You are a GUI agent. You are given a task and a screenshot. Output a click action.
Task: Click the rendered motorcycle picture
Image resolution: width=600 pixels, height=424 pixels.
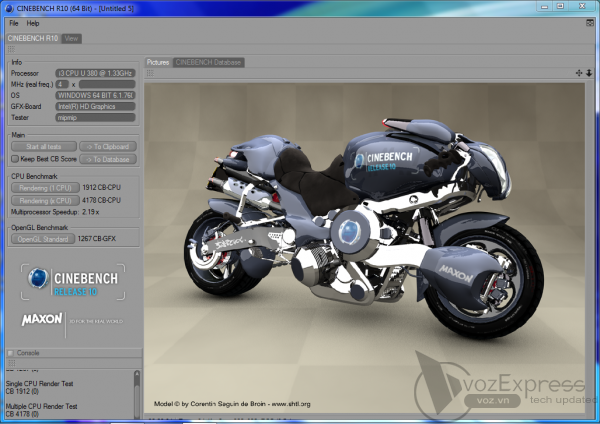pyautogui.click(x=364, y=249)
